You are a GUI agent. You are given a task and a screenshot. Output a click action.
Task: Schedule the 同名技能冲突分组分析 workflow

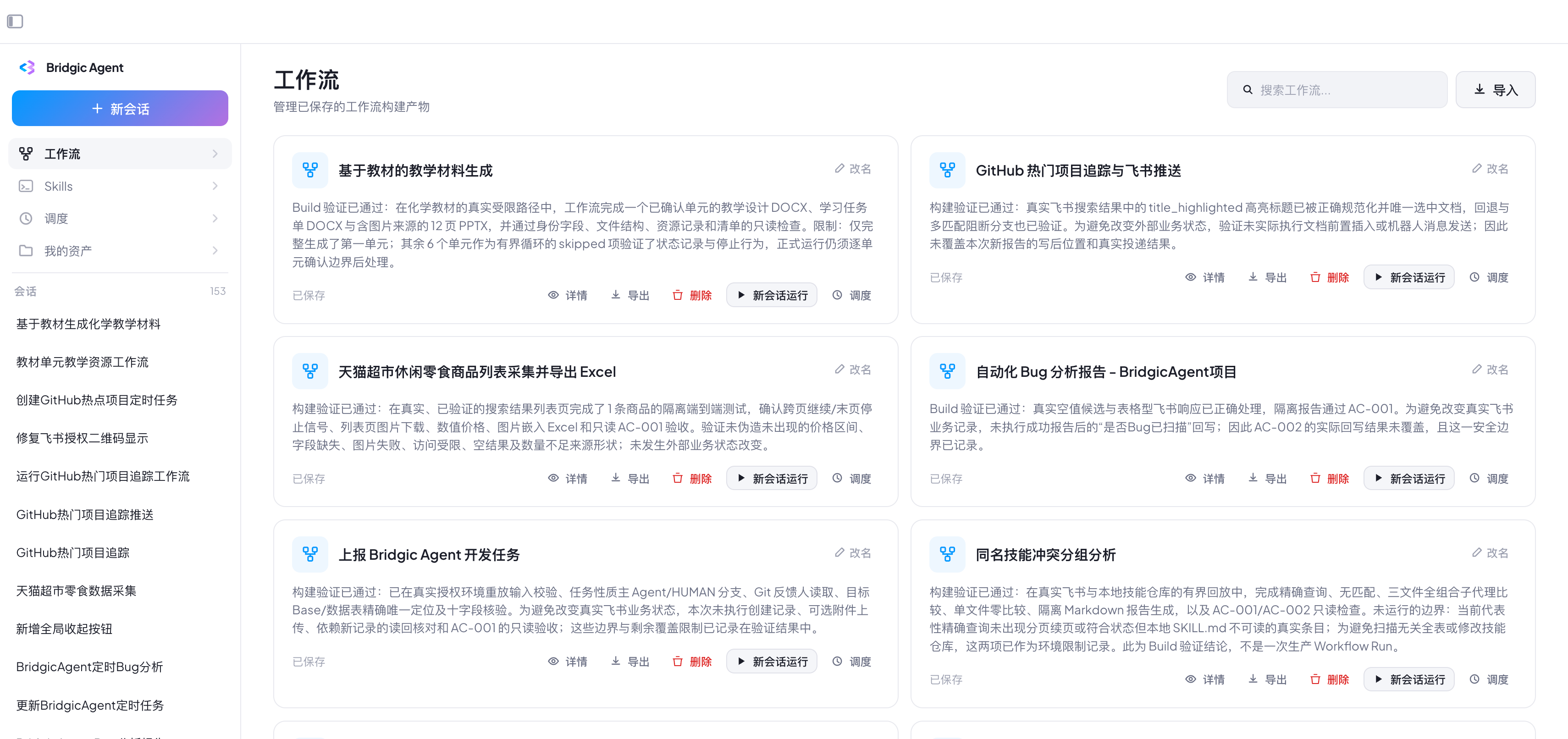1489,679
